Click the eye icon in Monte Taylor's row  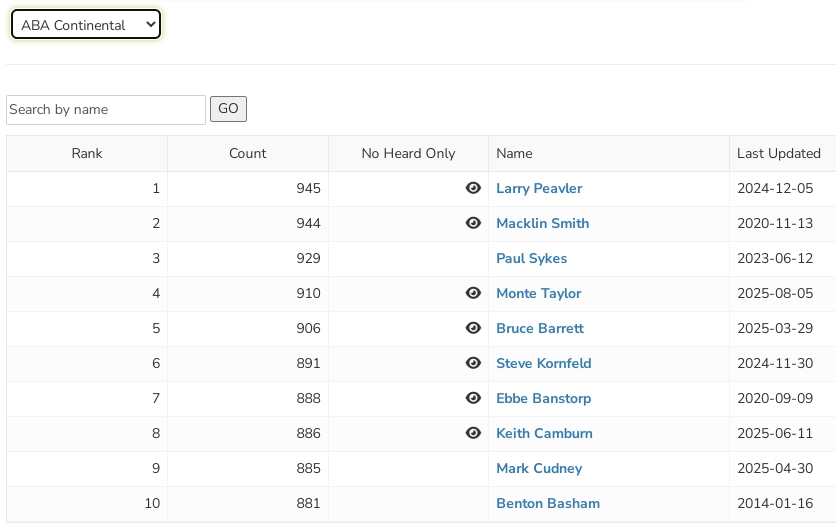[473, 293]
